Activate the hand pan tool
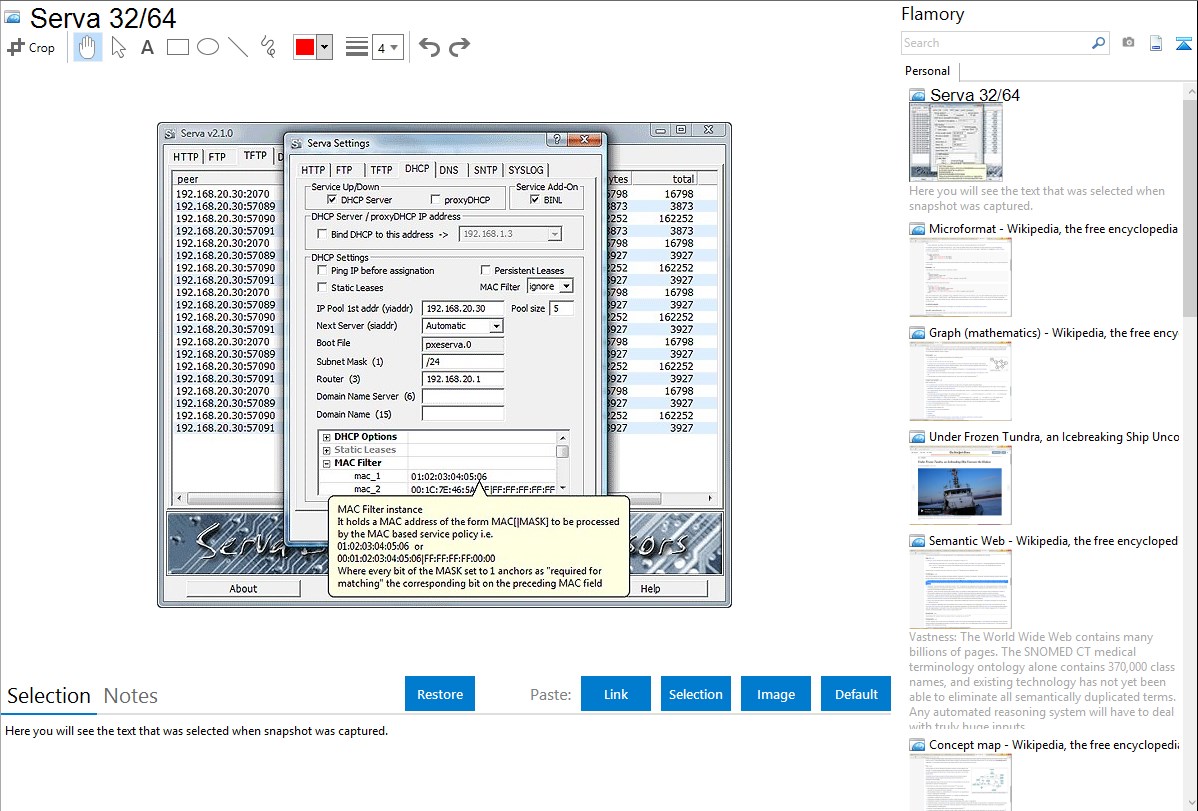This screenshot has height=811, width=1198. [88, 47]
